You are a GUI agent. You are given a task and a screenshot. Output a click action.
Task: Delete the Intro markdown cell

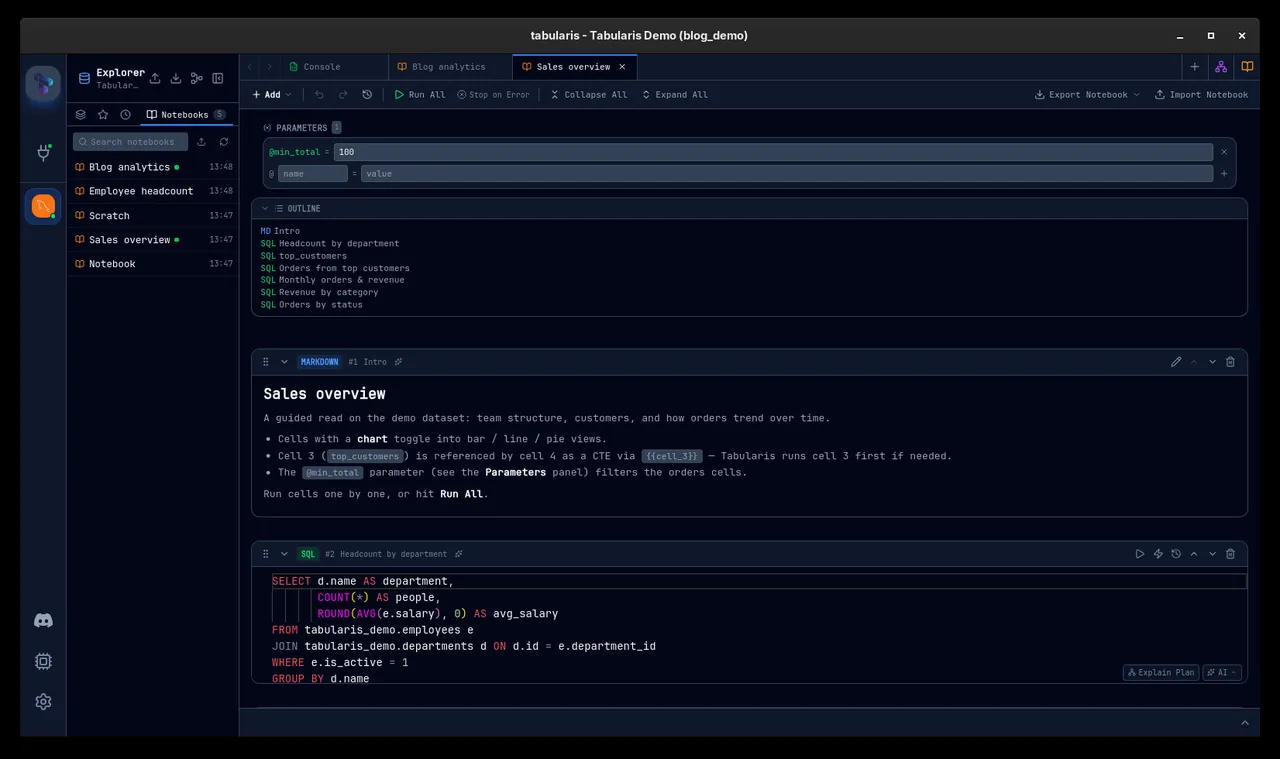(x=1230, y=362)
